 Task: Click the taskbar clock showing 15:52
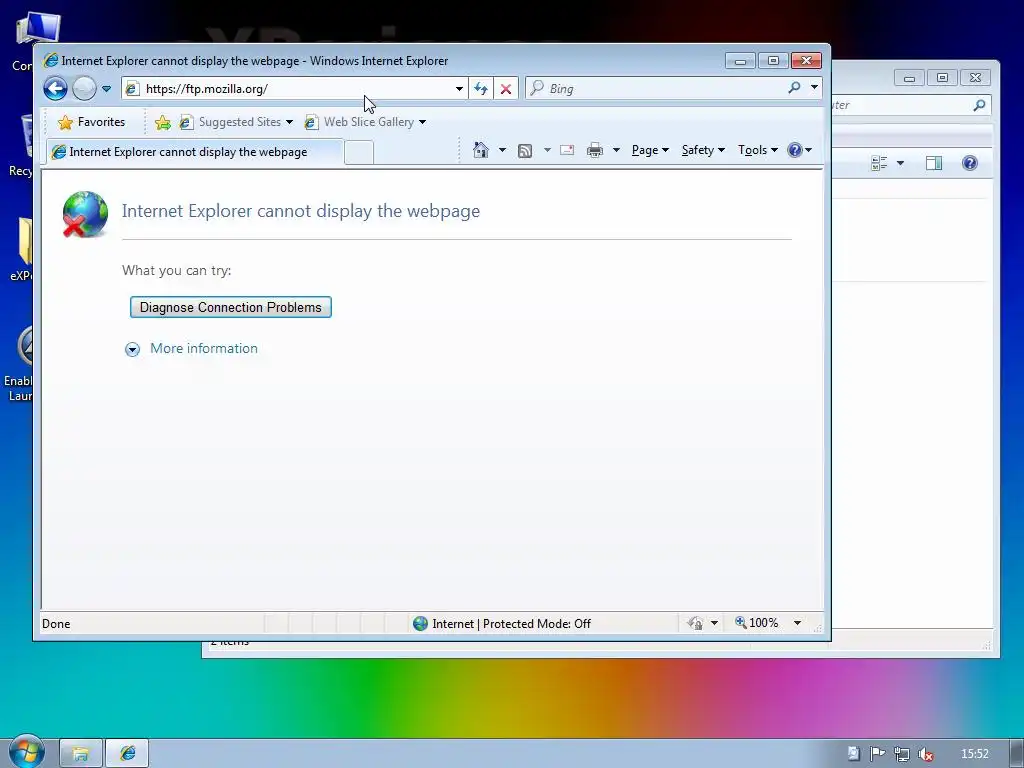pyautogui.click(x=974, y=754)
